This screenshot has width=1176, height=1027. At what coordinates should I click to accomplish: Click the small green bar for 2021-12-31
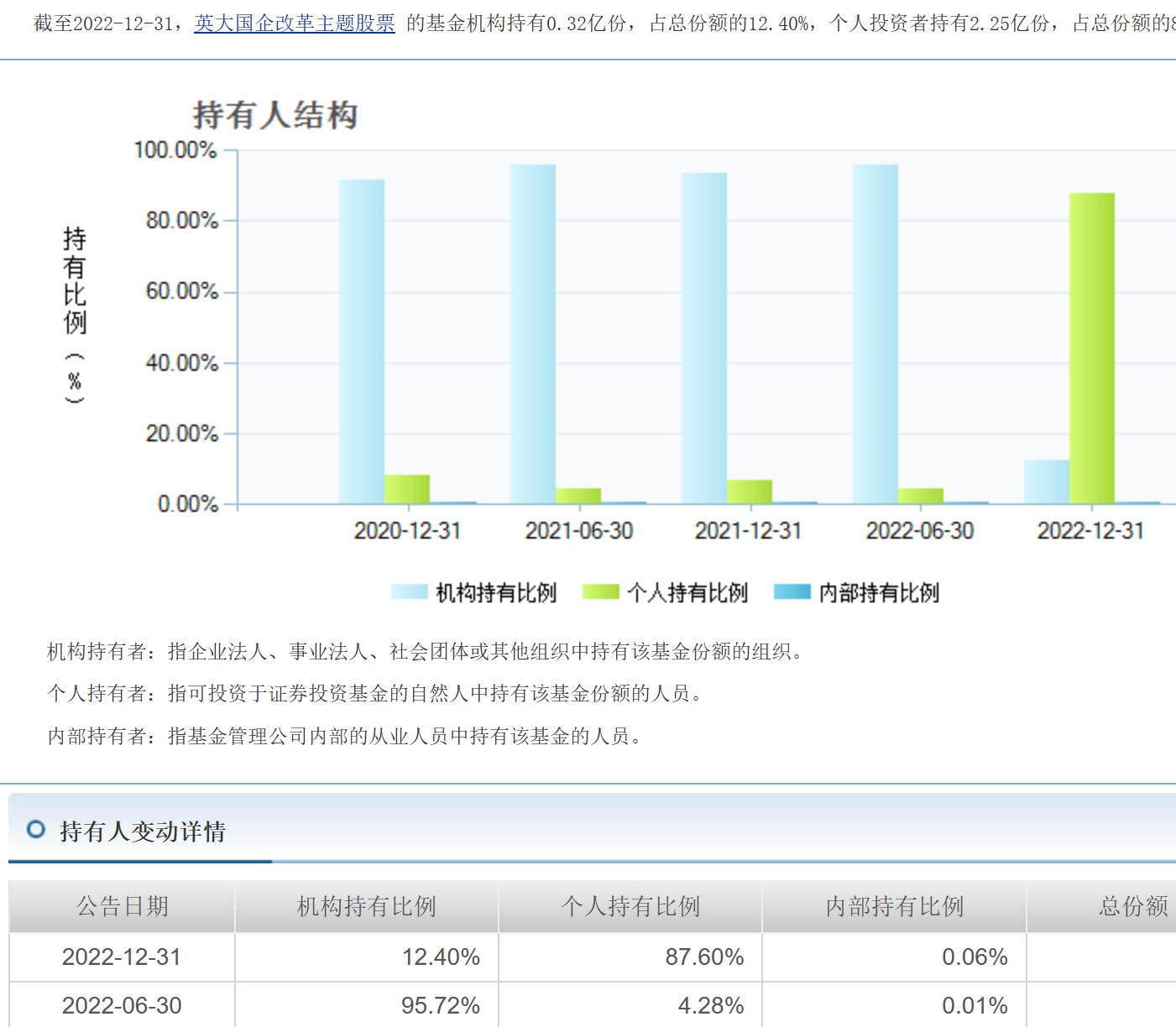pyautogui.click(x=750, y=492)
